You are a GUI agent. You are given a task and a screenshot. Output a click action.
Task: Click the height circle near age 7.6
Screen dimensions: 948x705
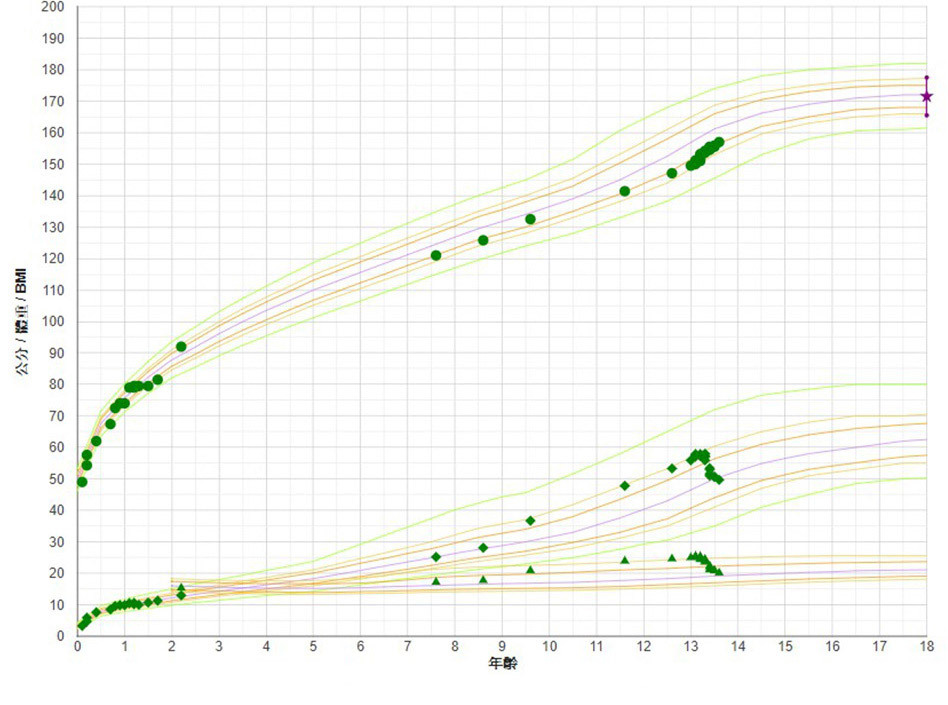click(x=436, y=255)
